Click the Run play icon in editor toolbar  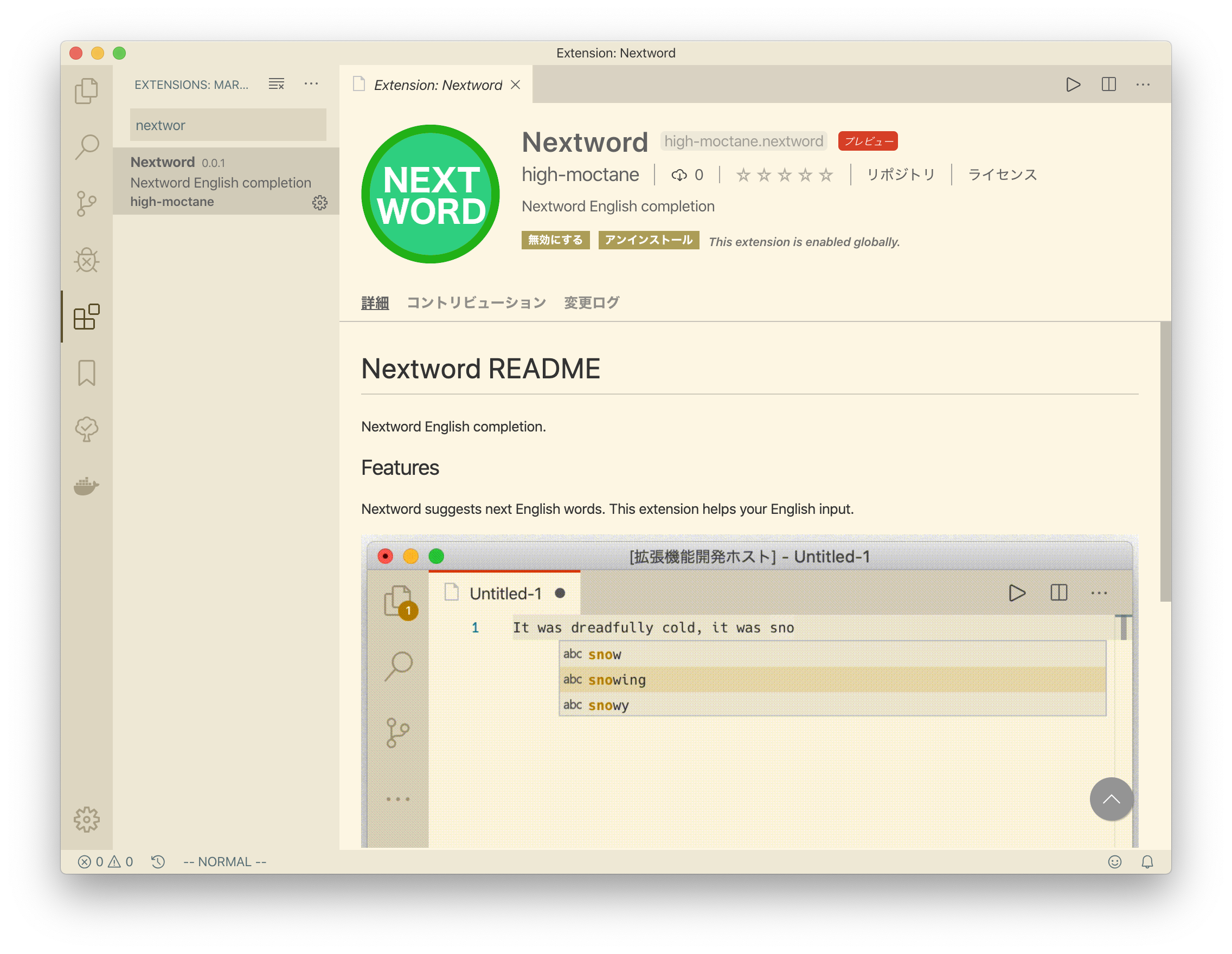(1073, 85)
